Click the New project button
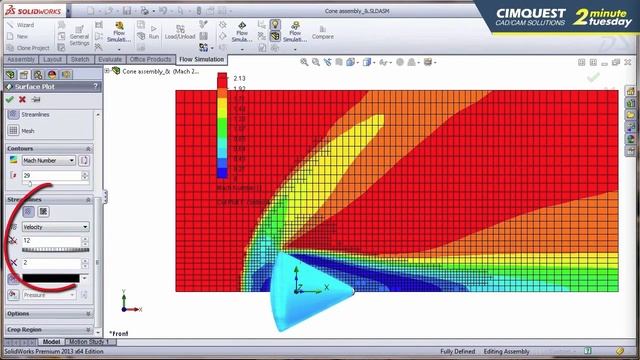This screenshot has width=640, height=360. click(x=18, y=36)
